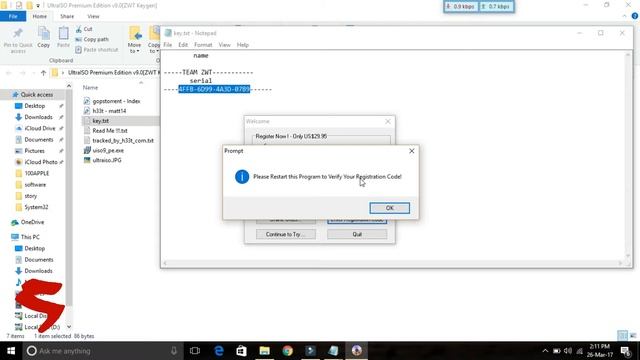
Task: Select the uiso9_pe.exe file
Action: tap(108, 150)
